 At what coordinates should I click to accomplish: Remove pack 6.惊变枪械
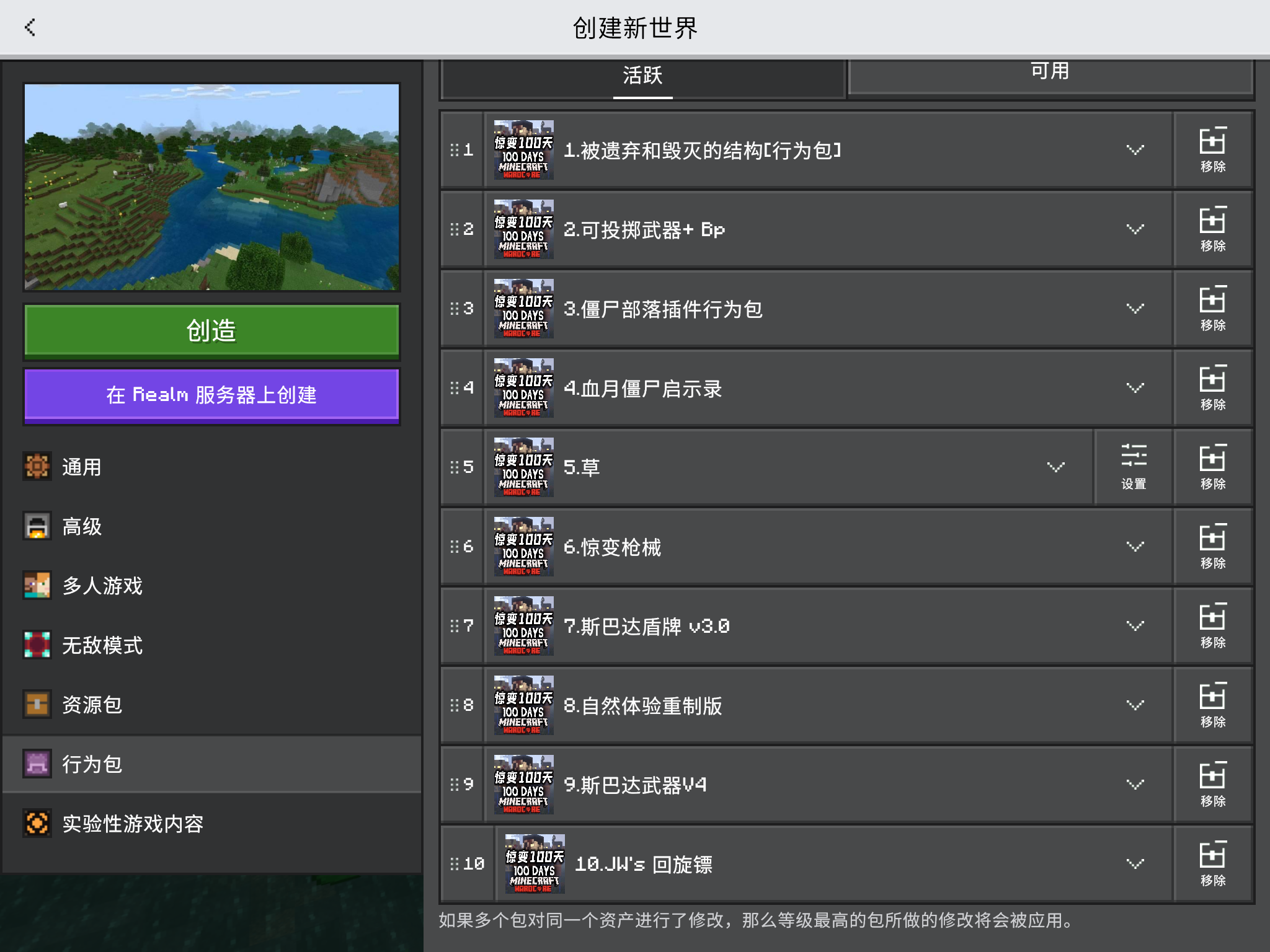point(1212,547)
